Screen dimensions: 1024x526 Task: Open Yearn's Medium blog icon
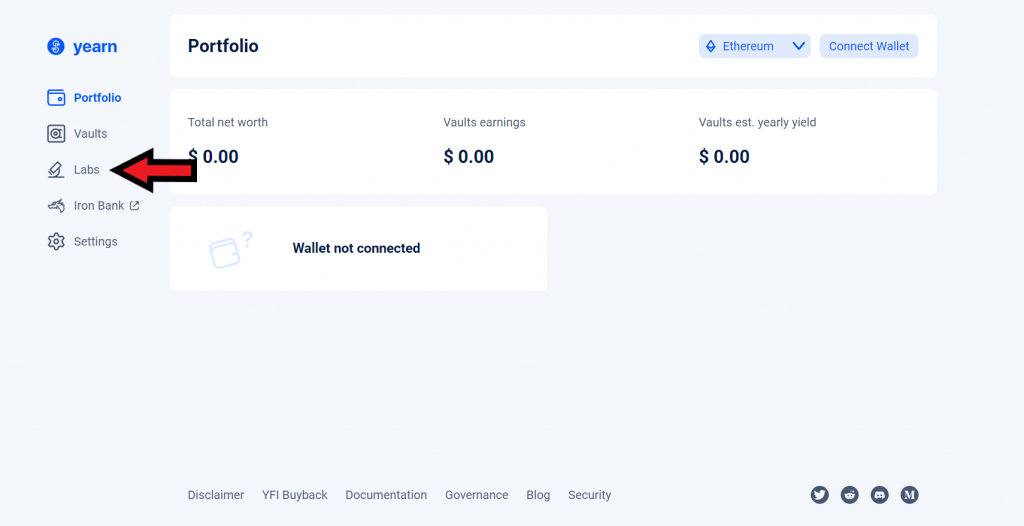[x=910, y=495]
